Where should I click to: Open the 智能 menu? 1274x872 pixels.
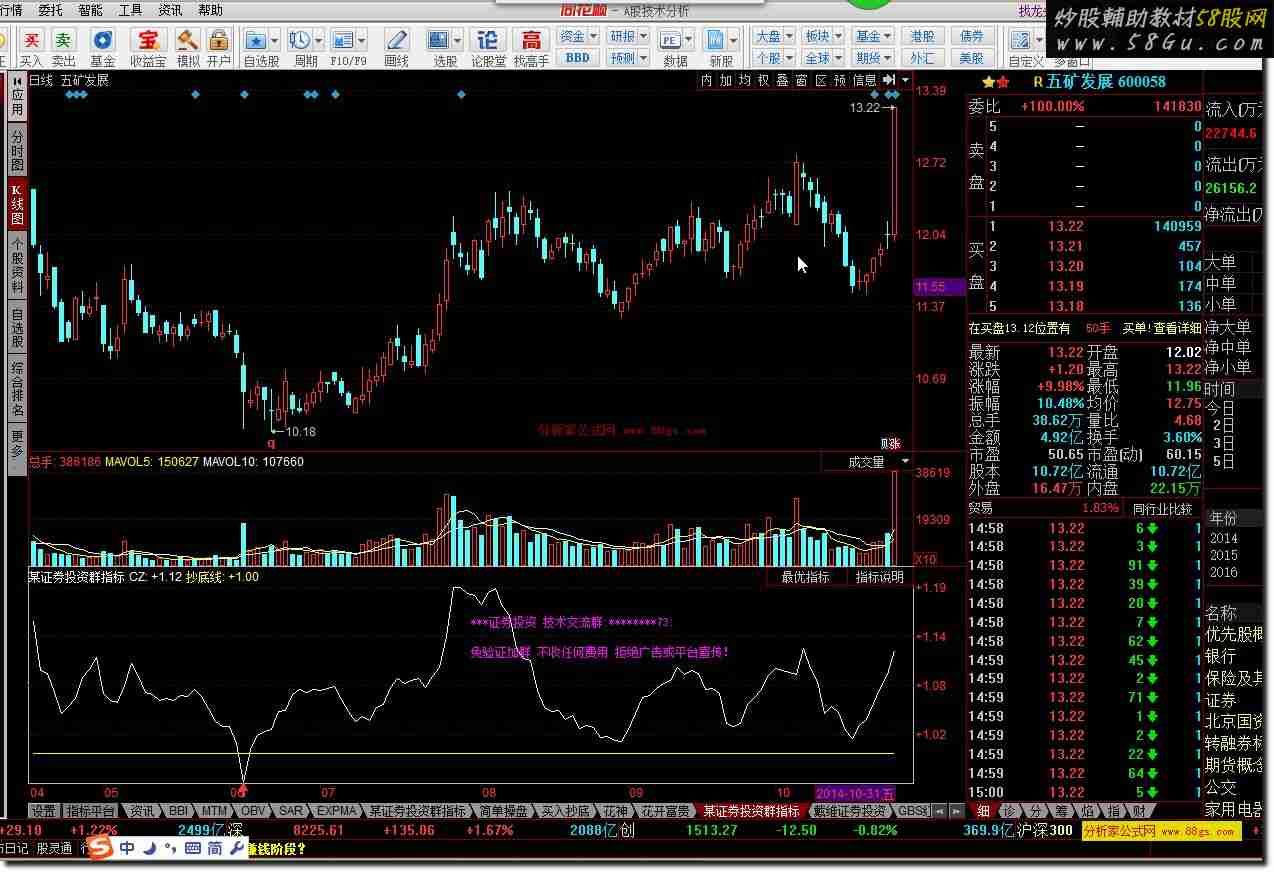click(90, 10)
